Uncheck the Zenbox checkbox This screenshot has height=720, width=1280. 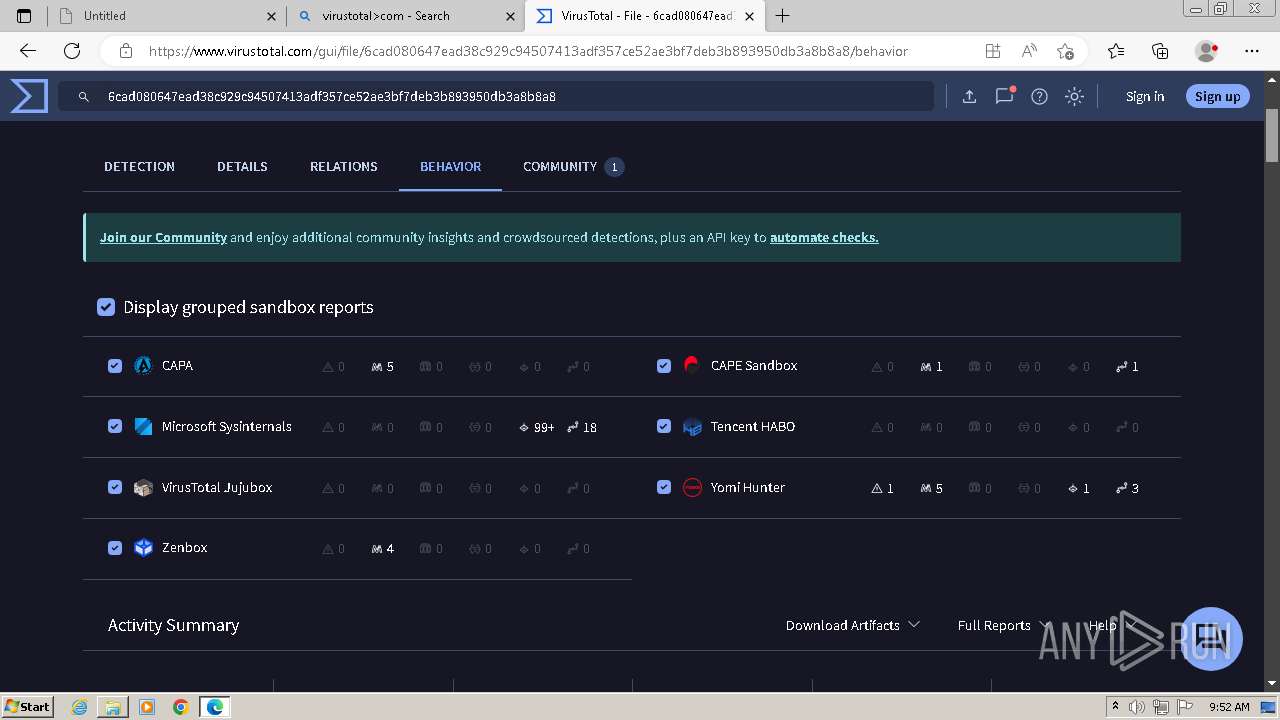[115, 548]
